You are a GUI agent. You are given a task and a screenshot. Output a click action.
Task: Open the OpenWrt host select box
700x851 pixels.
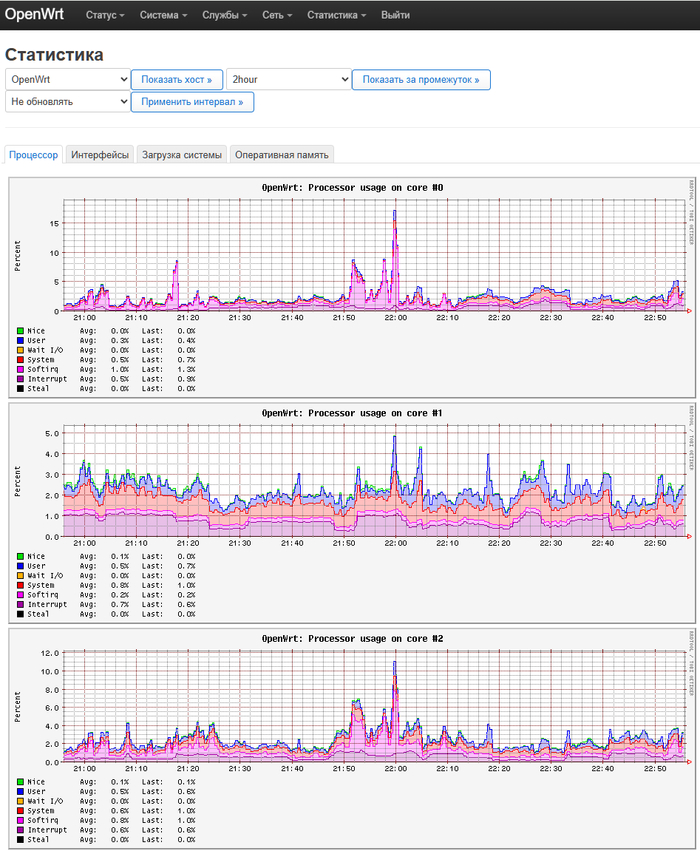coord(67,79)
